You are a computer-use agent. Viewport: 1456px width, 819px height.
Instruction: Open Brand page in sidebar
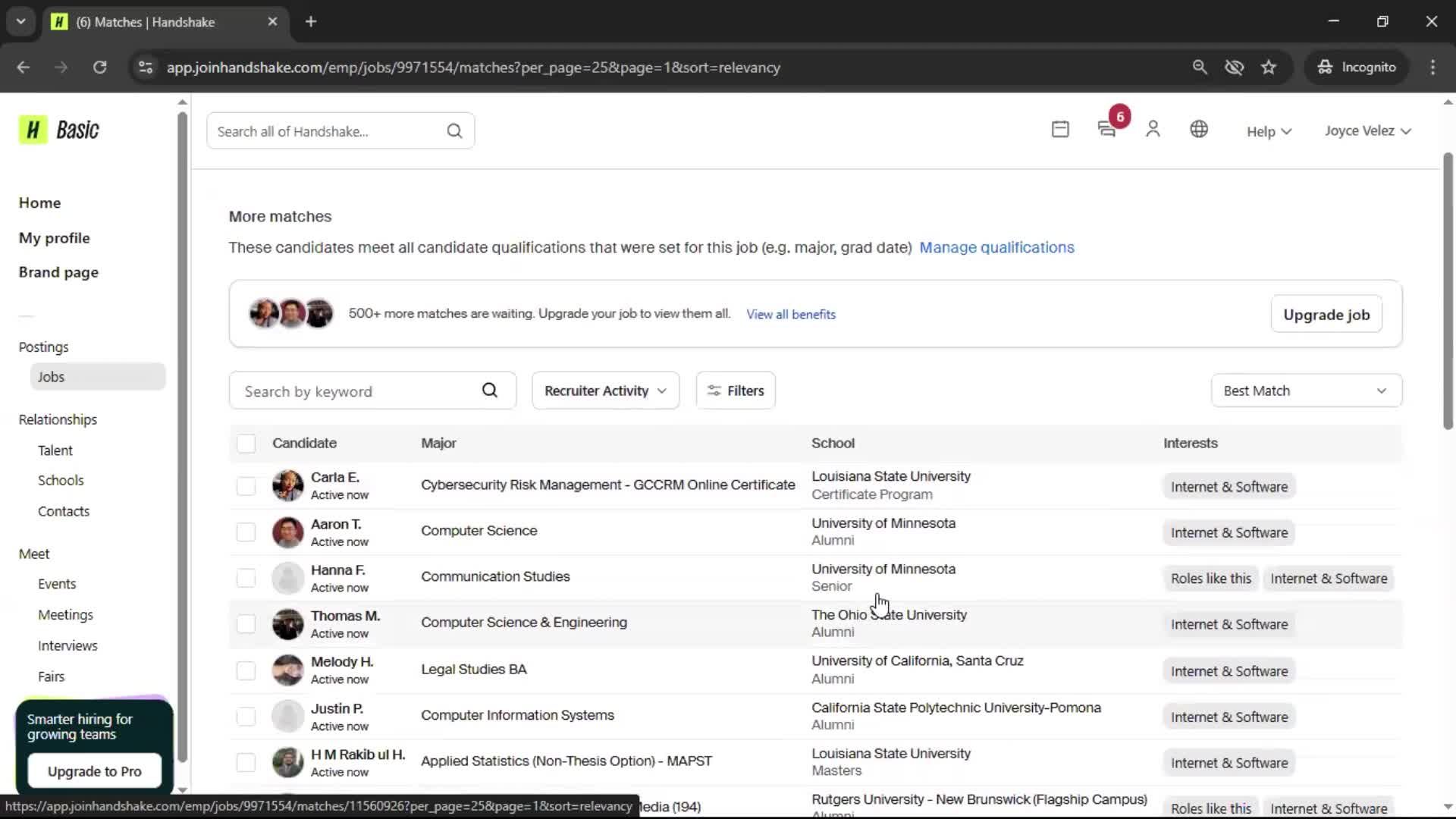click(58, 272)
